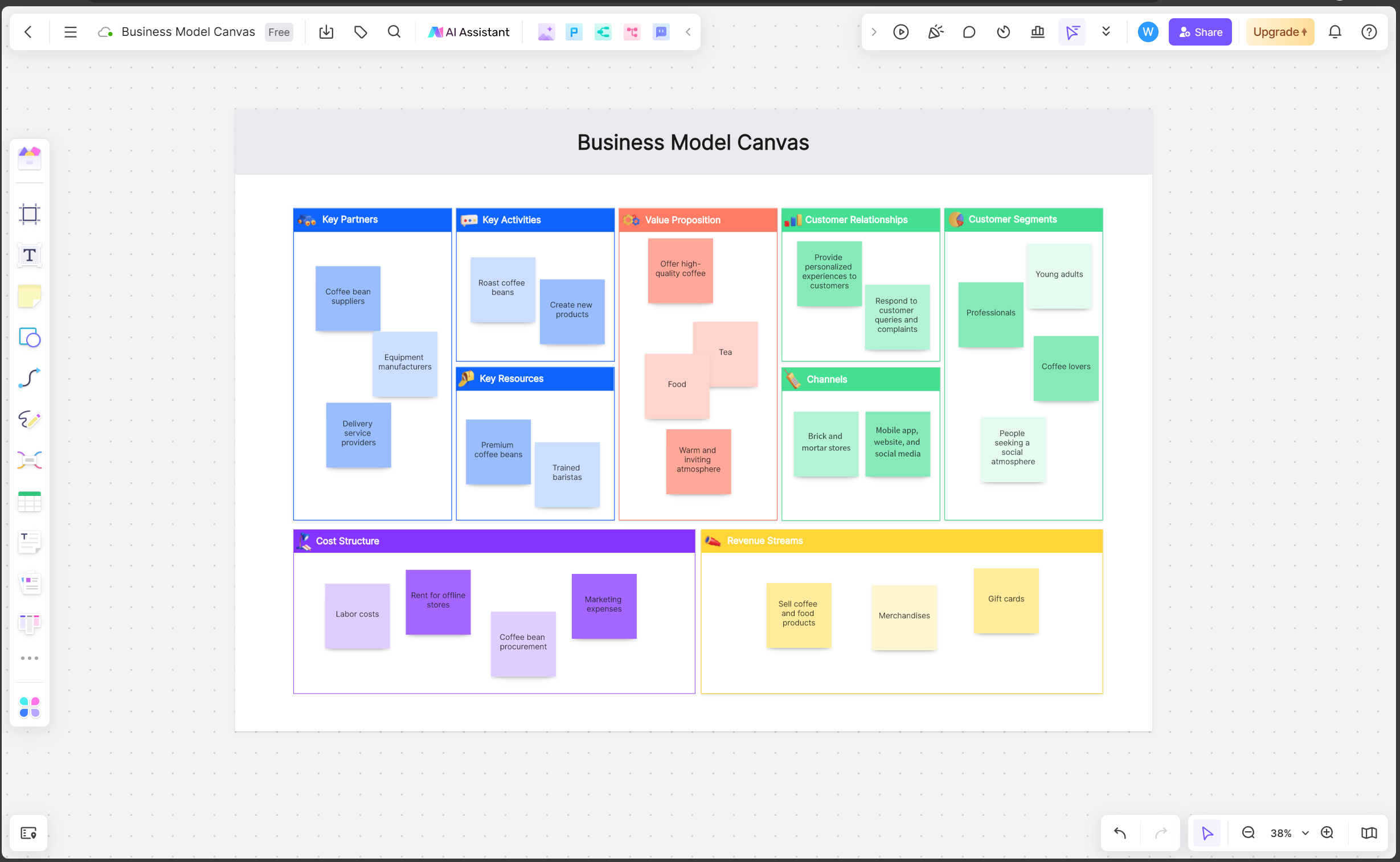This screenshot has height=862, width=1400.
Task: Expand the hamburger menu top left
Action: [71, 32]
